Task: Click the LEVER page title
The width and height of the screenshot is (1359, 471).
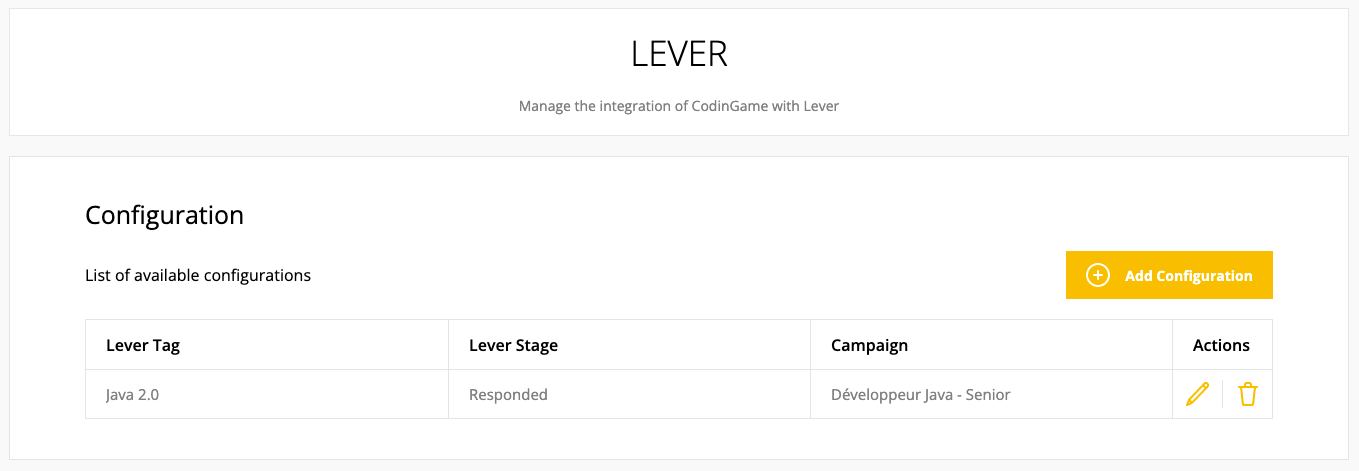Action: (x=679, y=54)
